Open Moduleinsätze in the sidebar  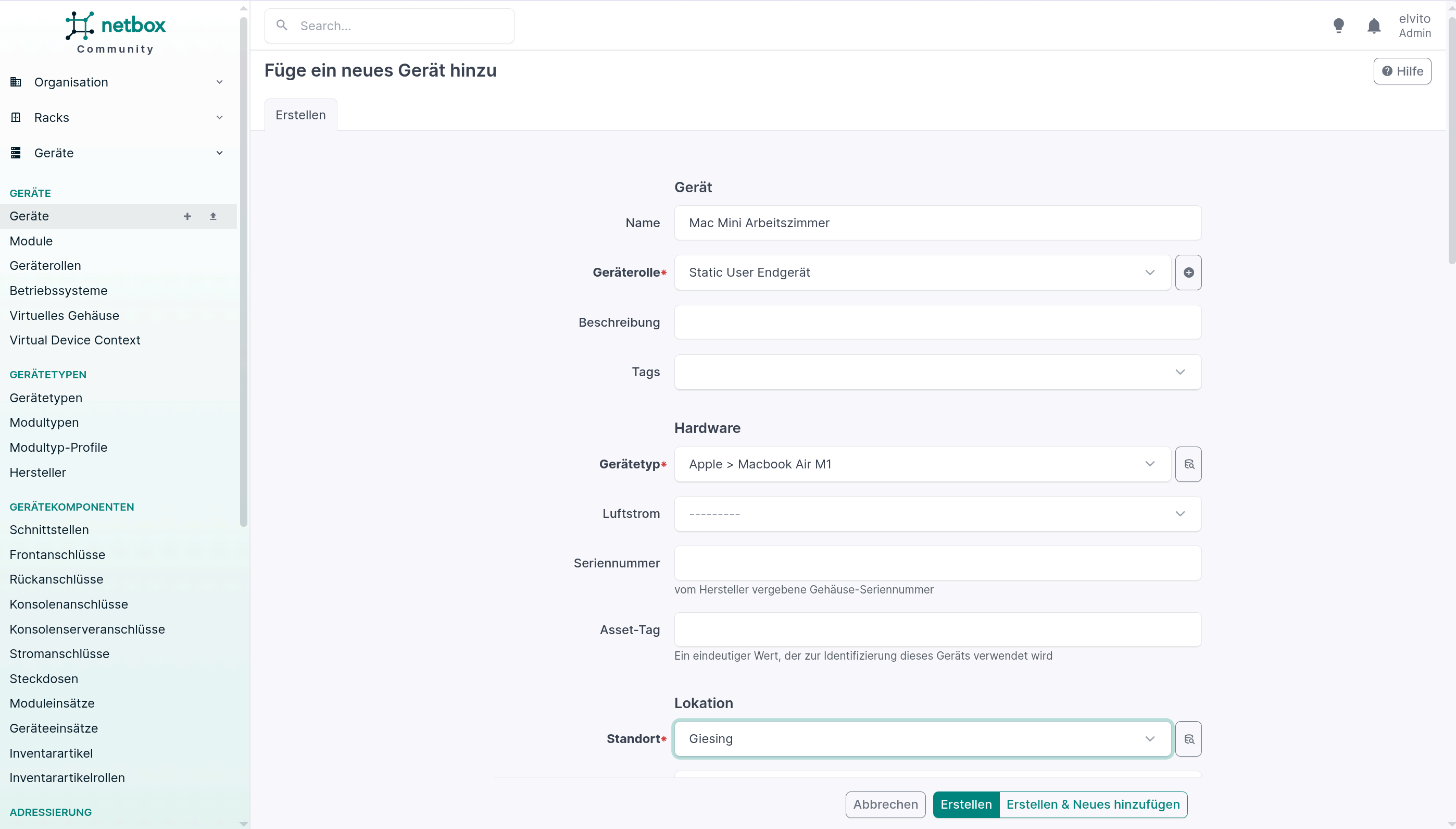tap(53, 703)
